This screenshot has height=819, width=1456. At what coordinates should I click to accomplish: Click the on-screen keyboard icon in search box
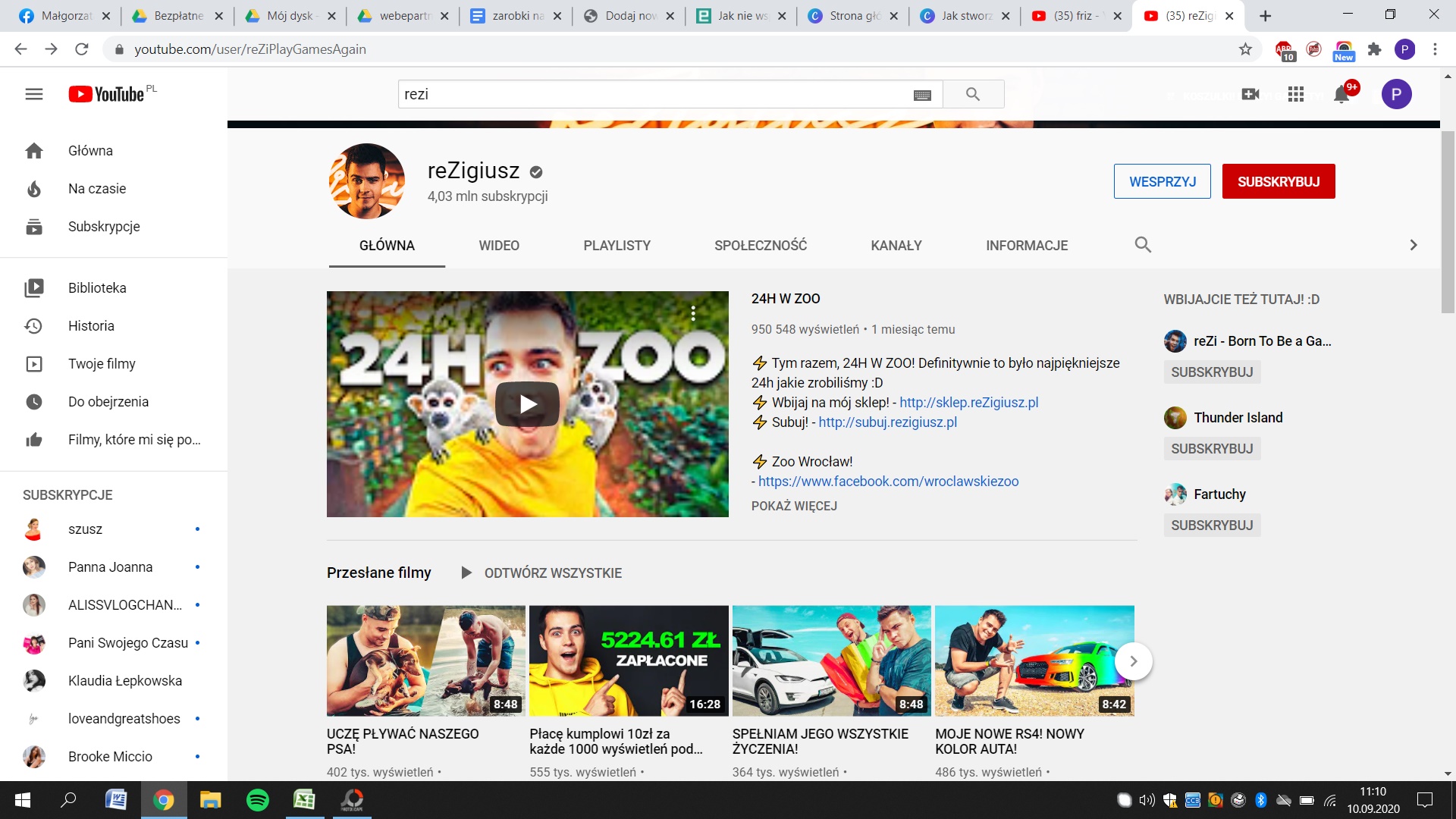tap(922, 95)
